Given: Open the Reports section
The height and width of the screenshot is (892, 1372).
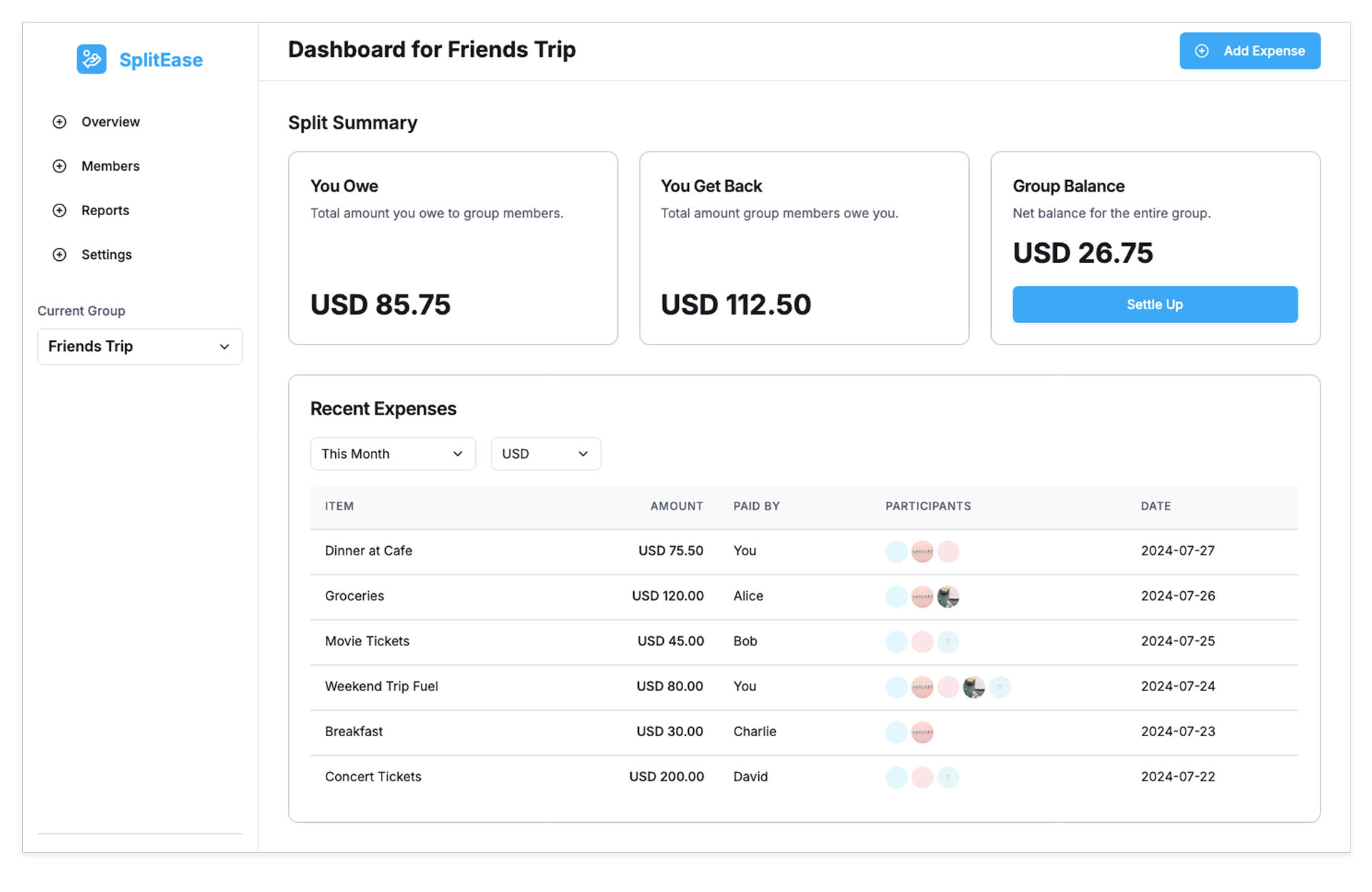Looking at the screenshot, I should tap(105, 210).
